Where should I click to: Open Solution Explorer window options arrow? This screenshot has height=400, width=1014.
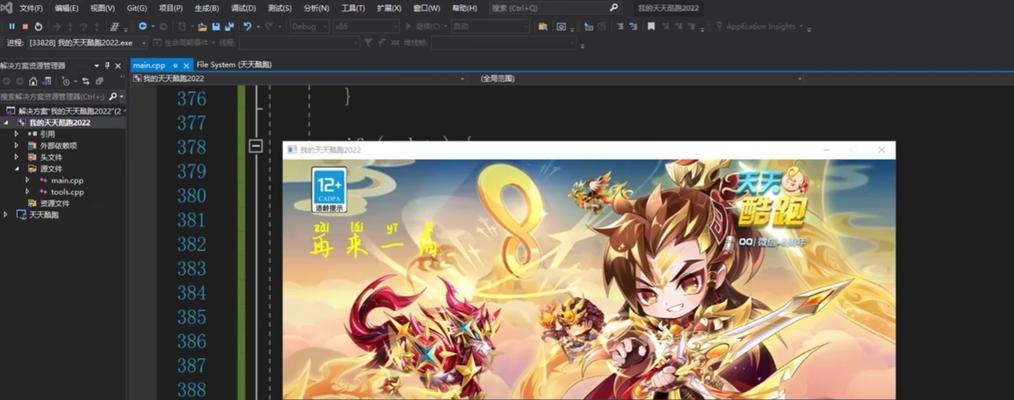tap(96, 65)
